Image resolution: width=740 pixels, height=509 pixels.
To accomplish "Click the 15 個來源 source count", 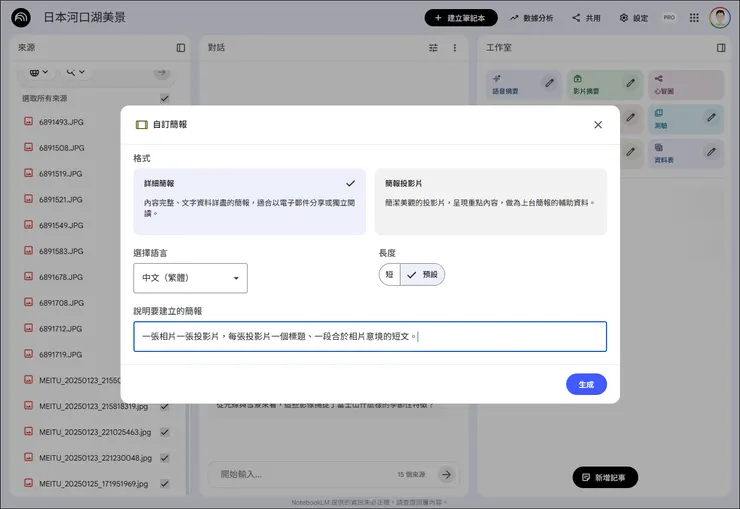I will point(411,474).
